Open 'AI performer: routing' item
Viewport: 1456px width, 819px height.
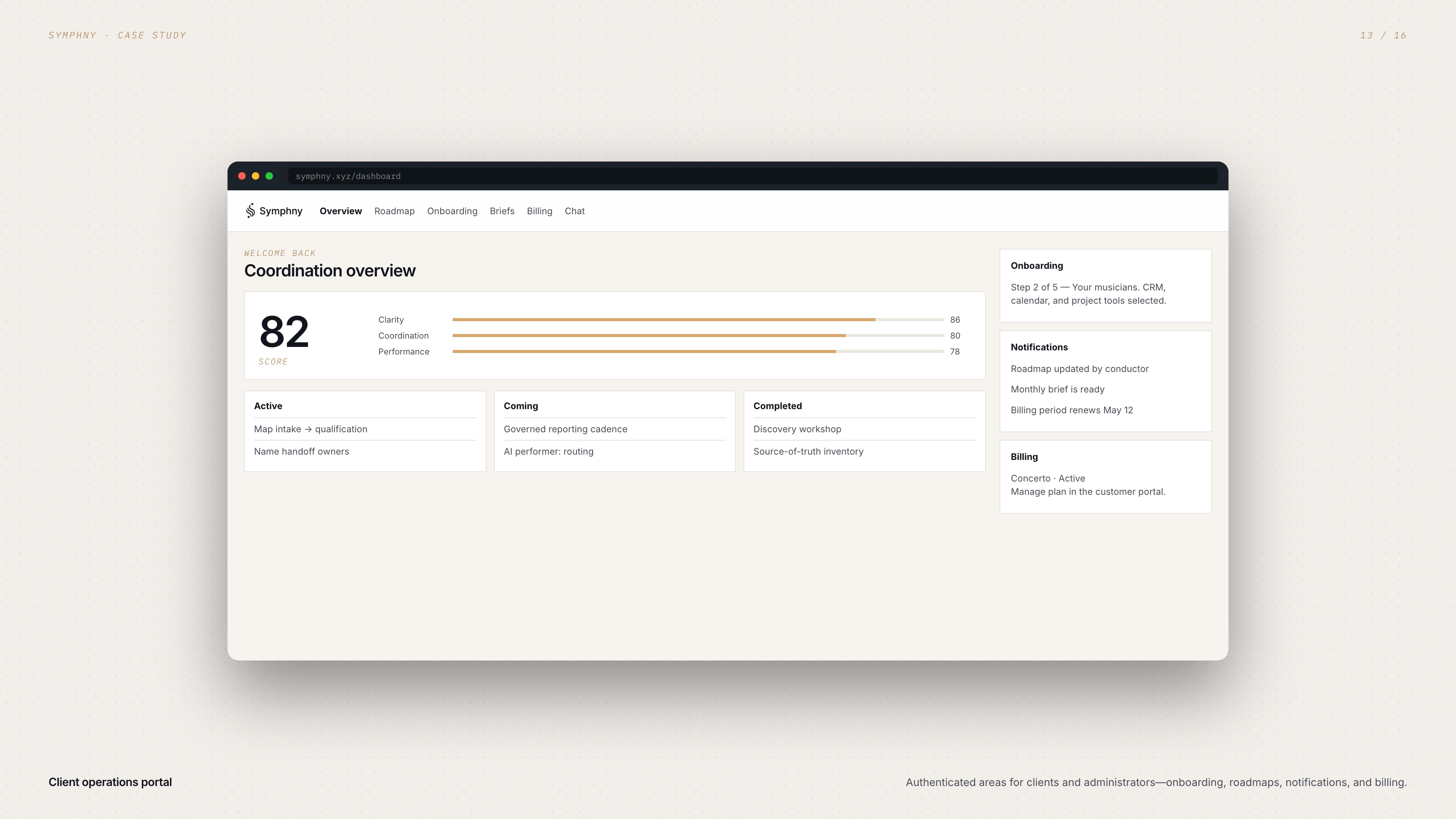tap(615, 452)
